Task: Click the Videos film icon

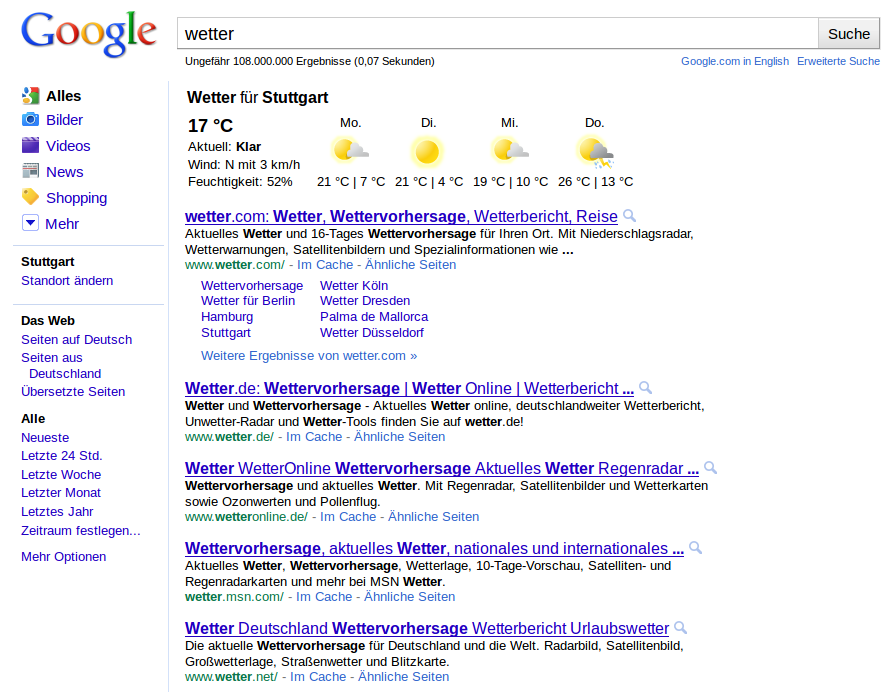Action: 31,146
